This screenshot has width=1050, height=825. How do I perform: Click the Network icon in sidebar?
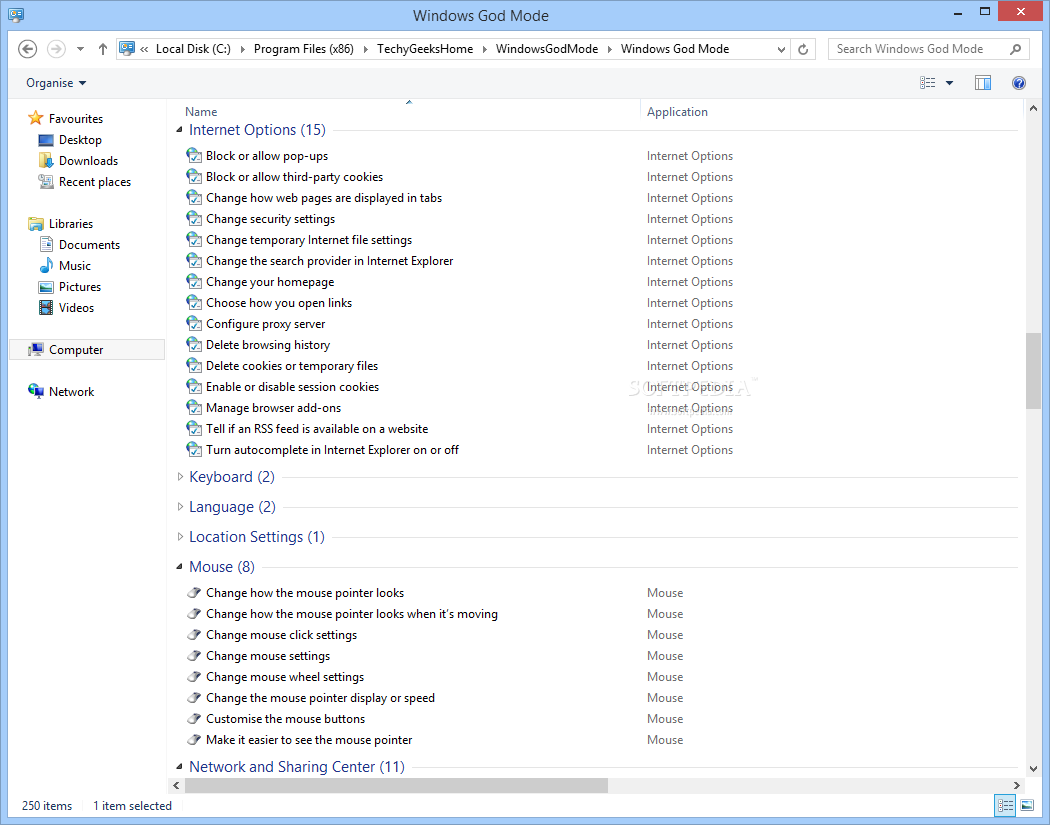[x=35, y=392]
